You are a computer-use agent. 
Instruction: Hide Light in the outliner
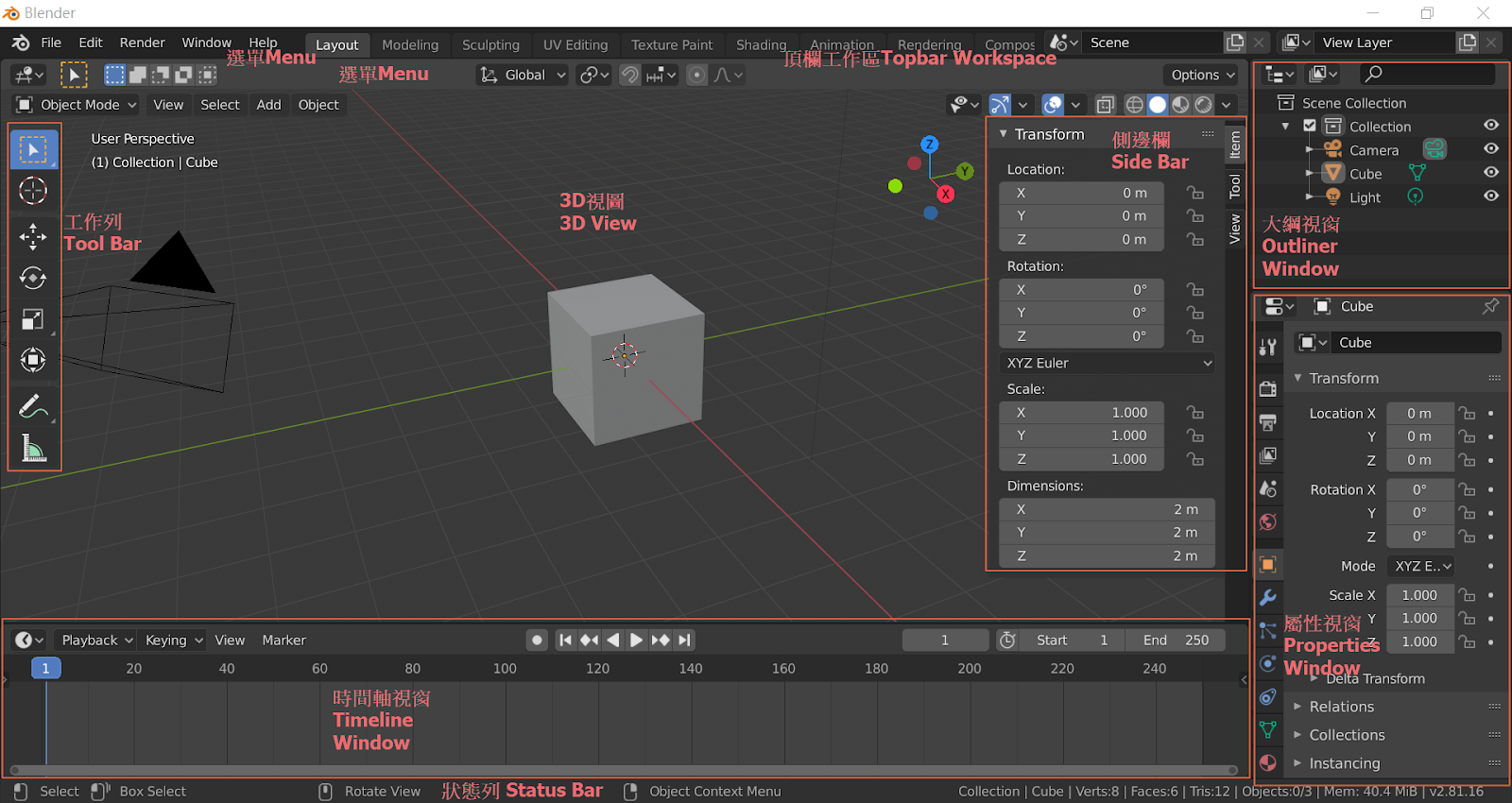point(1490,196)
